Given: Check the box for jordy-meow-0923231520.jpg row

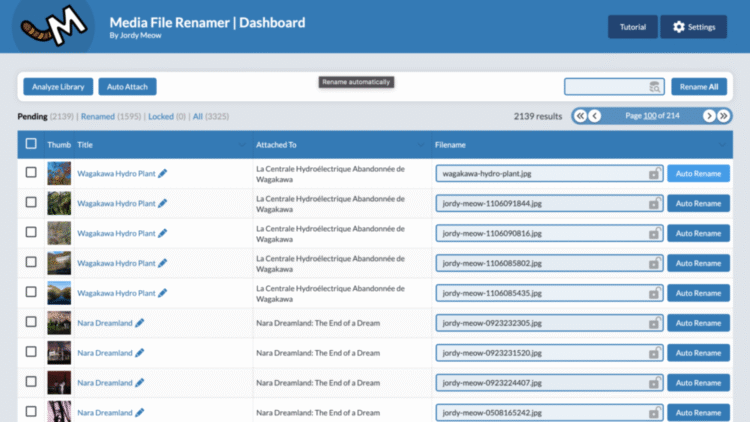Looking at the screenshot, I should 31,352.
